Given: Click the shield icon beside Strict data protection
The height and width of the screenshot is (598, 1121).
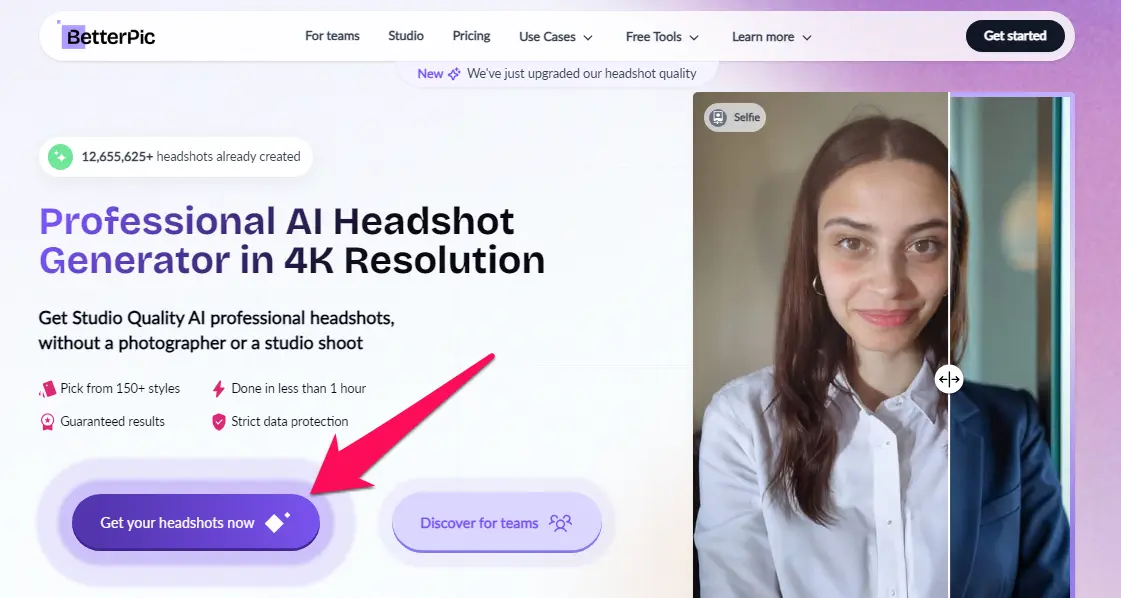Looking at the screenshot, I should [x=218, y=422].
